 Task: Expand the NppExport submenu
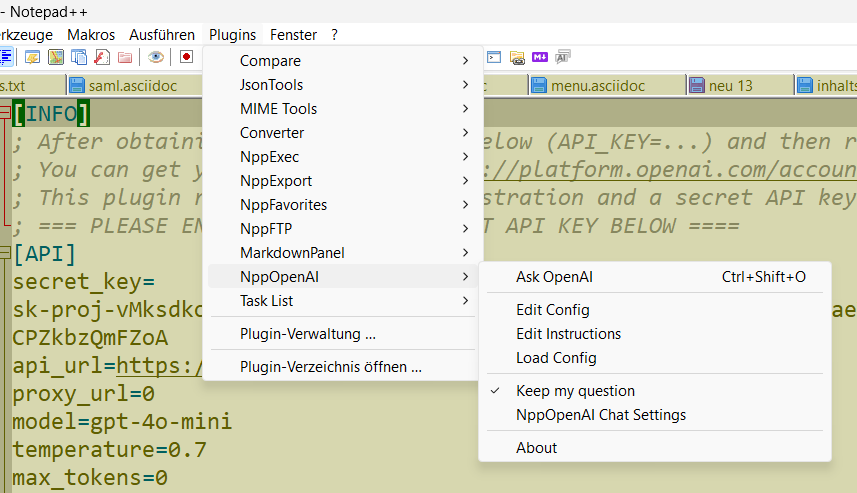click(x=343, y=181)
